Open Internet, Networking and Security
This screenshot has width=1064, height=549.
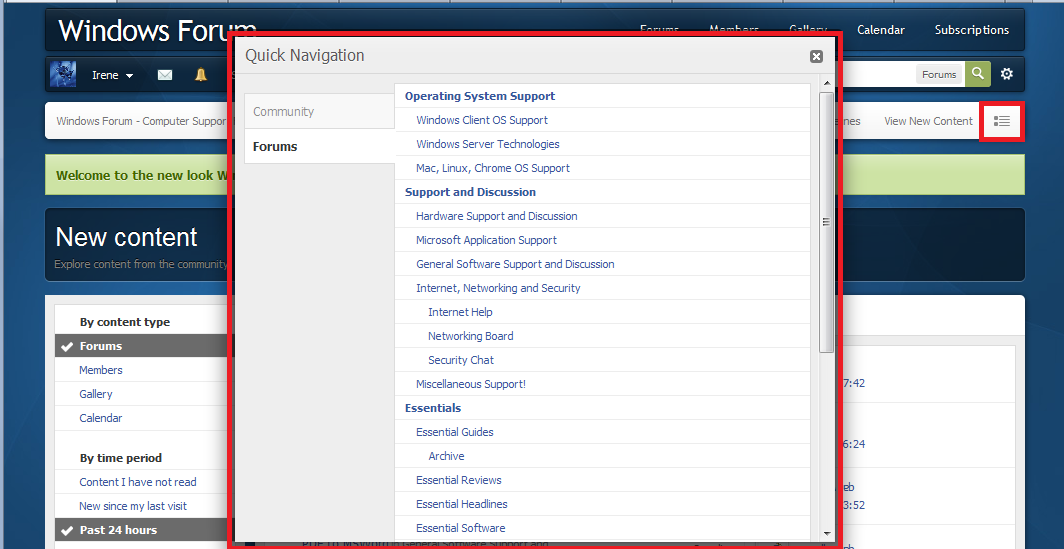(498, 288)
